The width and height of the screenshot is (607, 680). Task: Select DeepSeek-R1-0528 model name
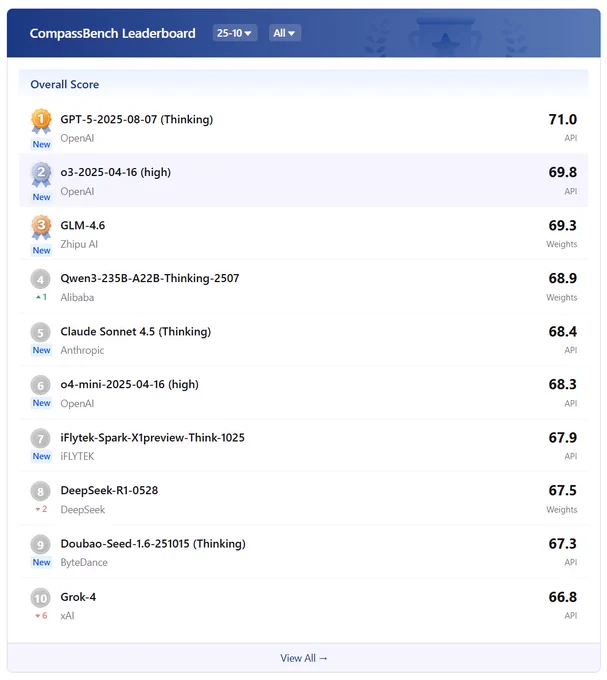click(109, 490)
